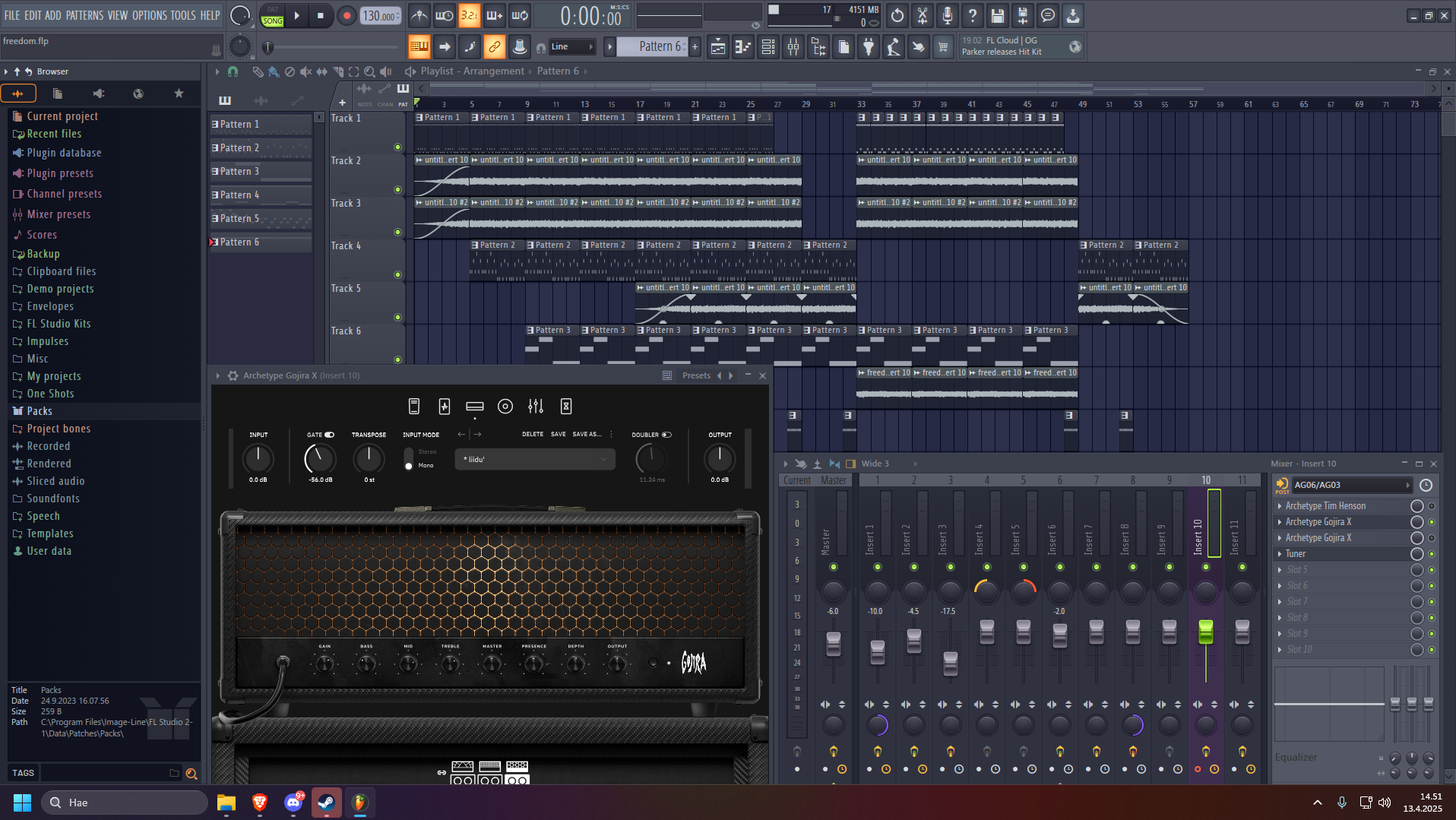Screen dimensions: 1456x820
Task: Toggle the recording countdown button
Action: click(x=470, y=15)
